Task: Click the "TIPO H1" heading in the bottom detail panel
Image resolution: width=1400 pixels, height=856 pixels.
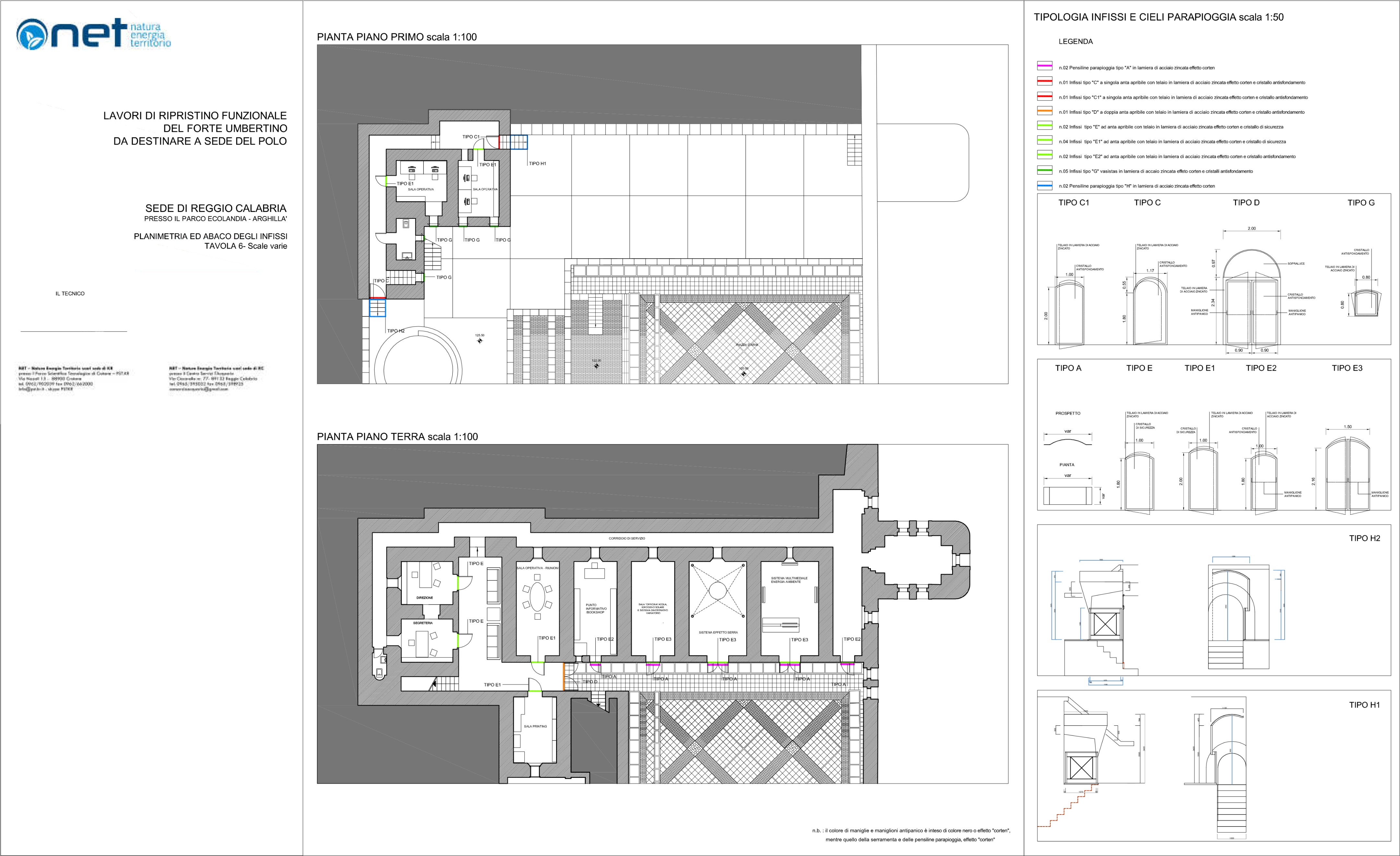Action: coord(1365,705)
